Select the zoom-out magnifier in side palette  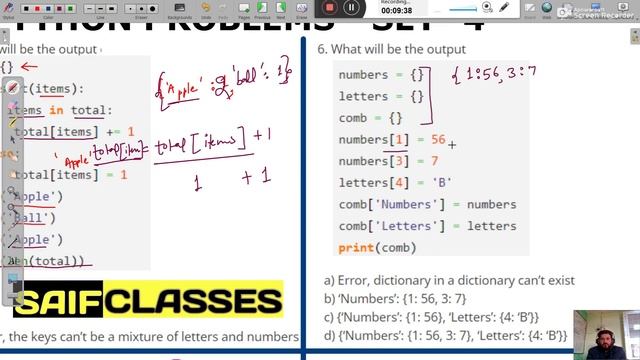(x=12, y=209)
